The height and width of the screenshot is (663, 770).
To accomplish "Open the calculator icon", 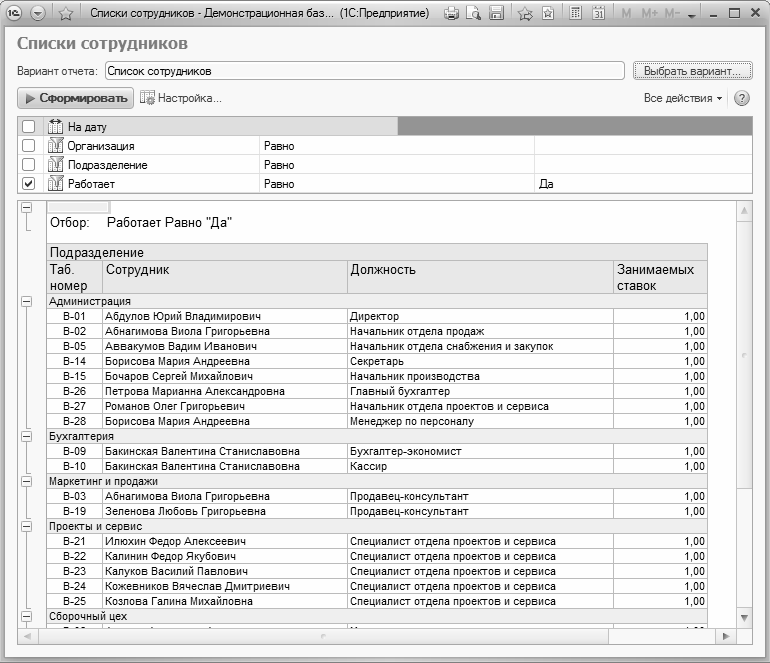I will tap(575, 13).
